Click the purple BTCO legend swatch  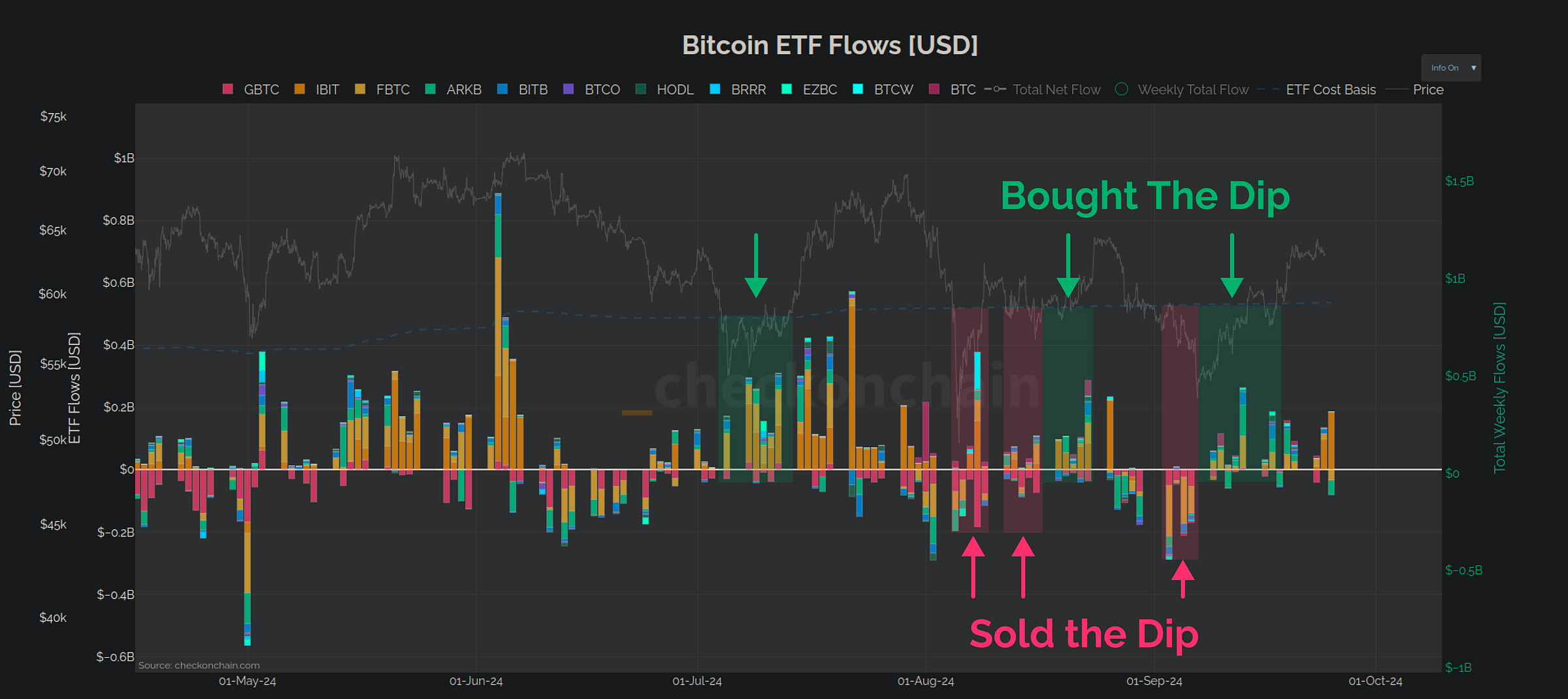[x=568, y=89]
